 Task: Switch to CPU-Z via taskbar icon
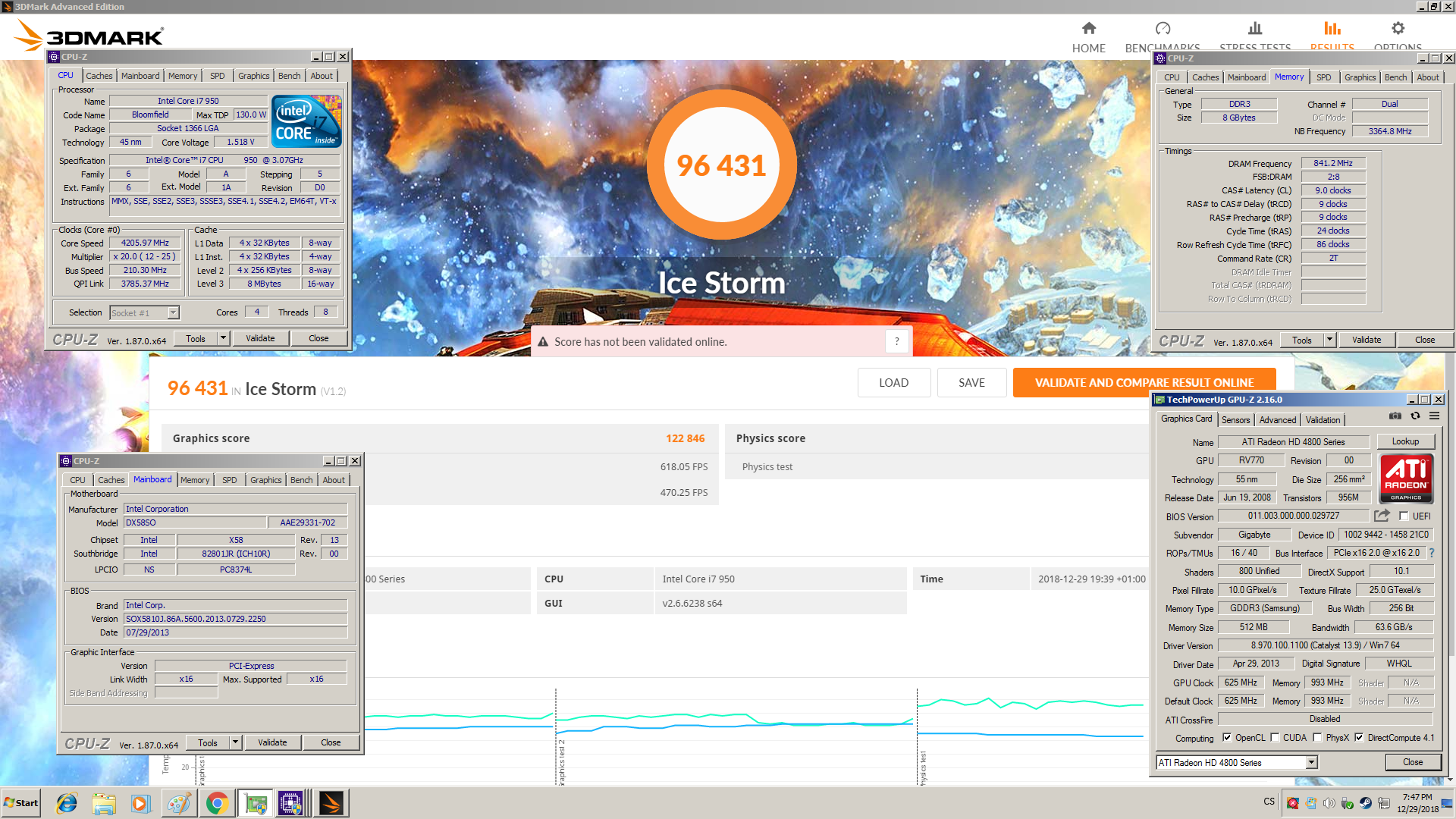coord(291,803)
